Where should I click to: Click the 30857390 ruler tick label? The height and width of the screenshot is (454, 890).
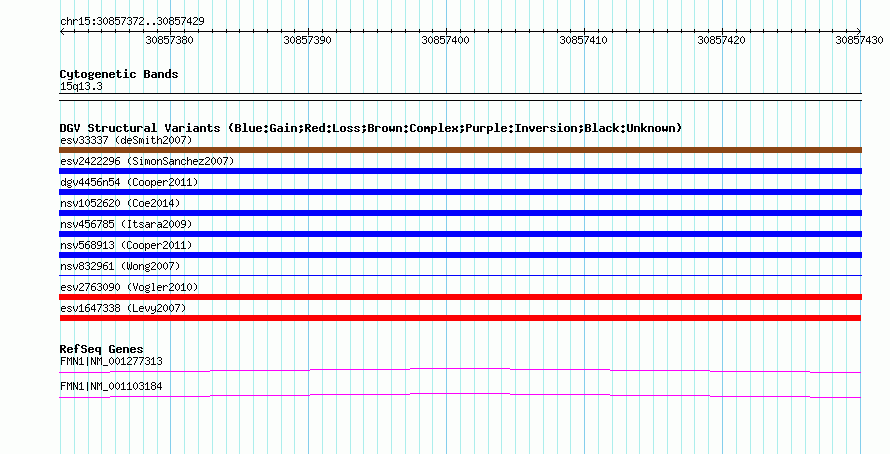pos(307,40)
